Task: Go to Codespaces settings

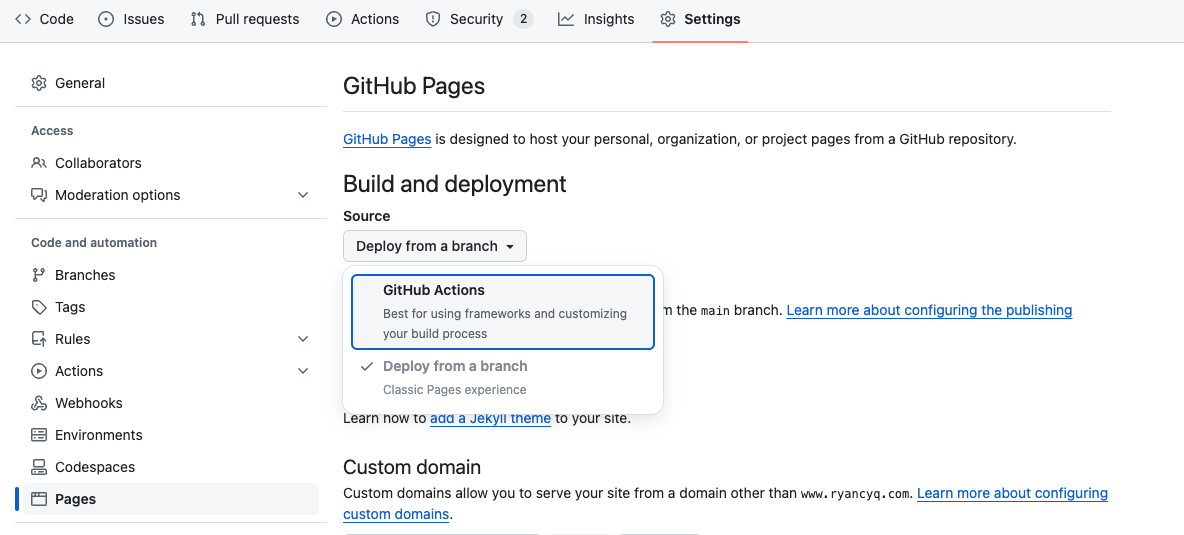Action: [171, 467]
